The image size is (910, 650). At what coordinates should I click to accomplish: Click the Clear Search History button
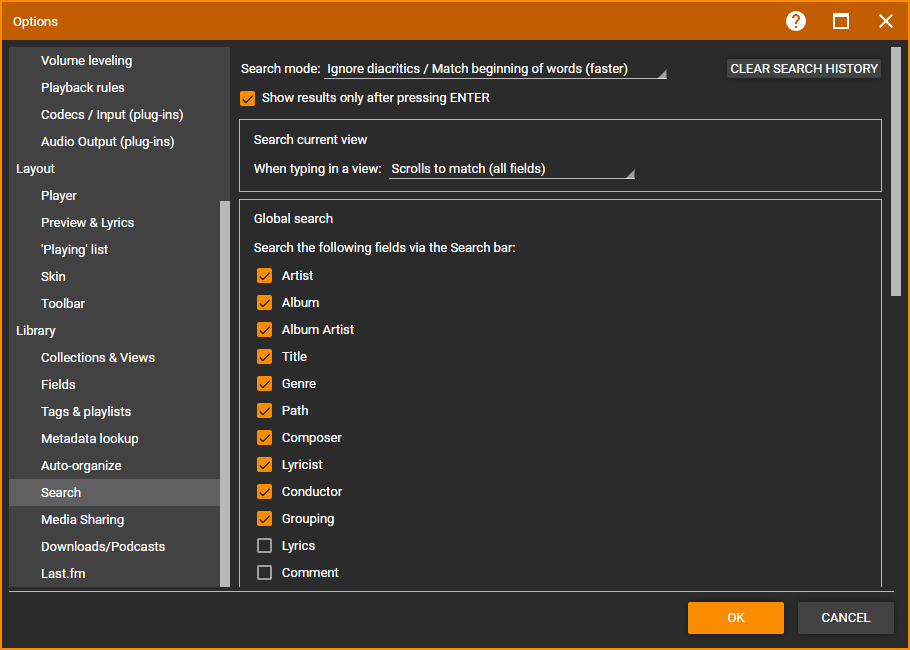(804, 69)
